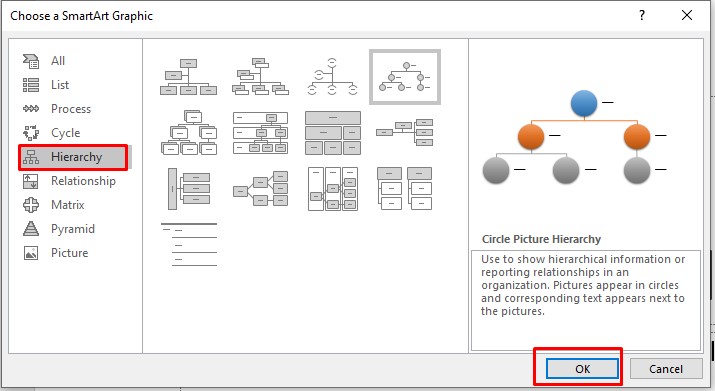Open help with the question mark button
Image resolution: width=715 pixels, height=391 pixels.
(642, 16)
